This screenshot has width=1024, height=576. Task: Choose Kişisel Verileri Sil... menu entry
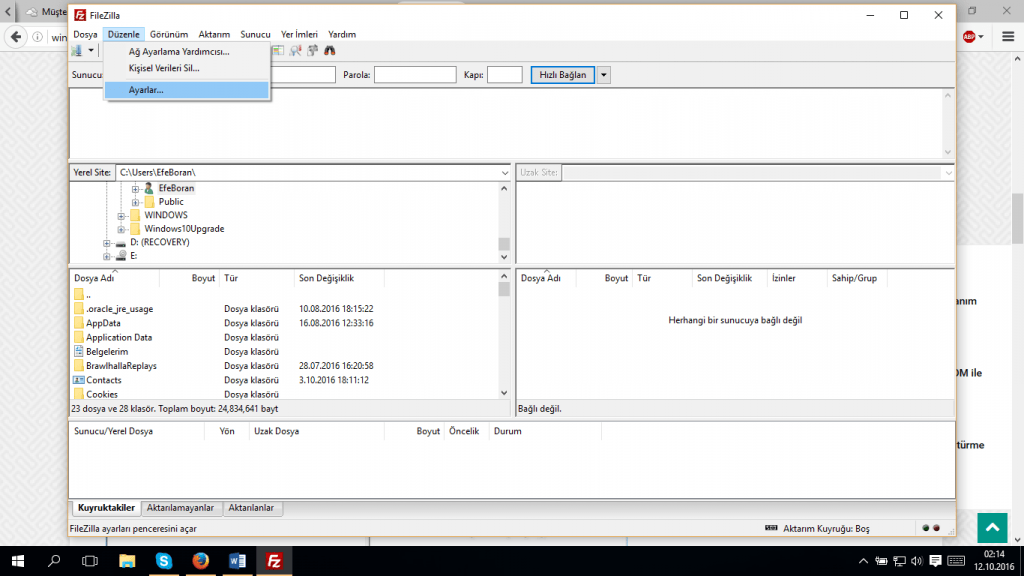pyautogui.click(x=164, y=68)
